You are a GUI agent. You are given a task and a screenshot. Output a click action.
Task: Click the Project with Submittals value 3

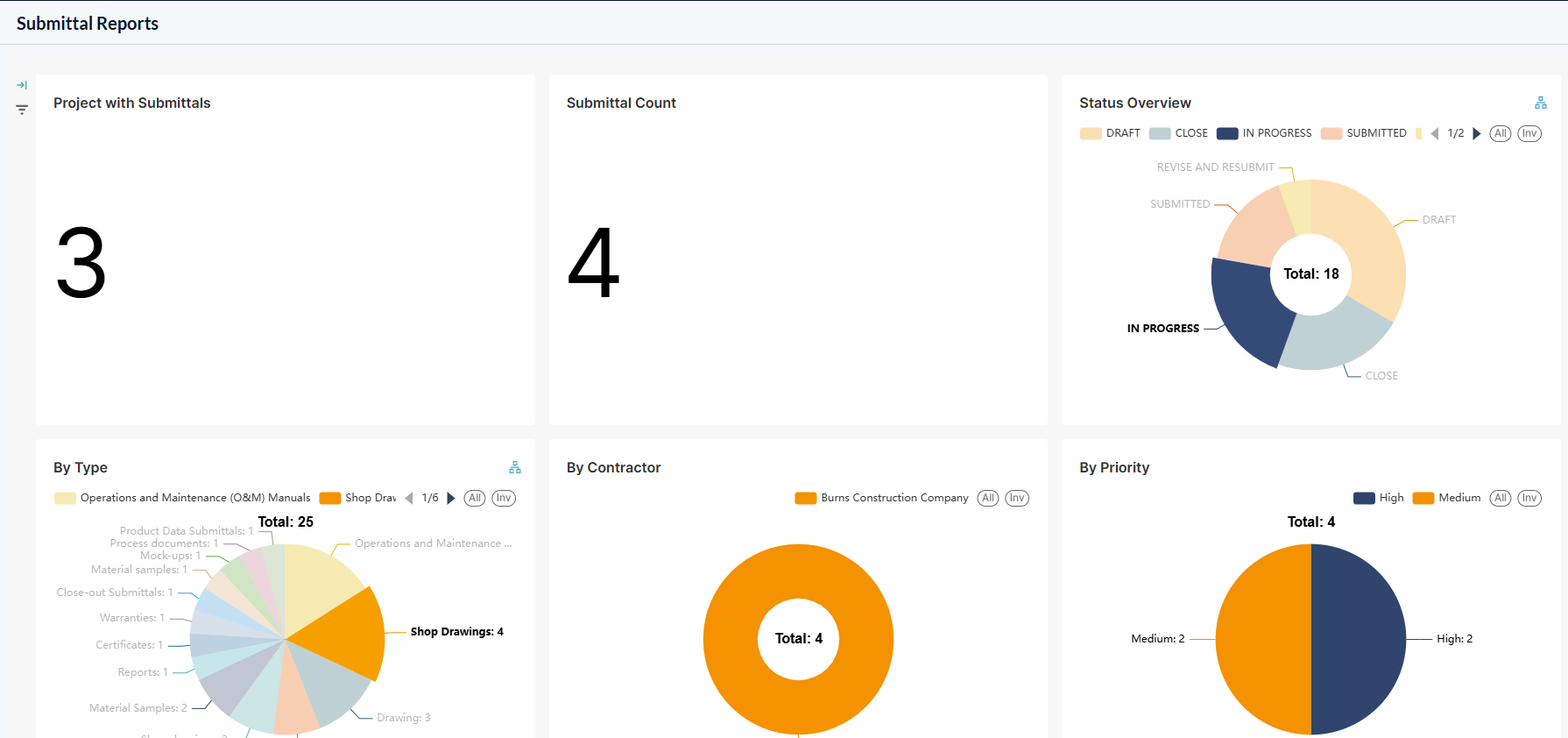click(81, 263)
